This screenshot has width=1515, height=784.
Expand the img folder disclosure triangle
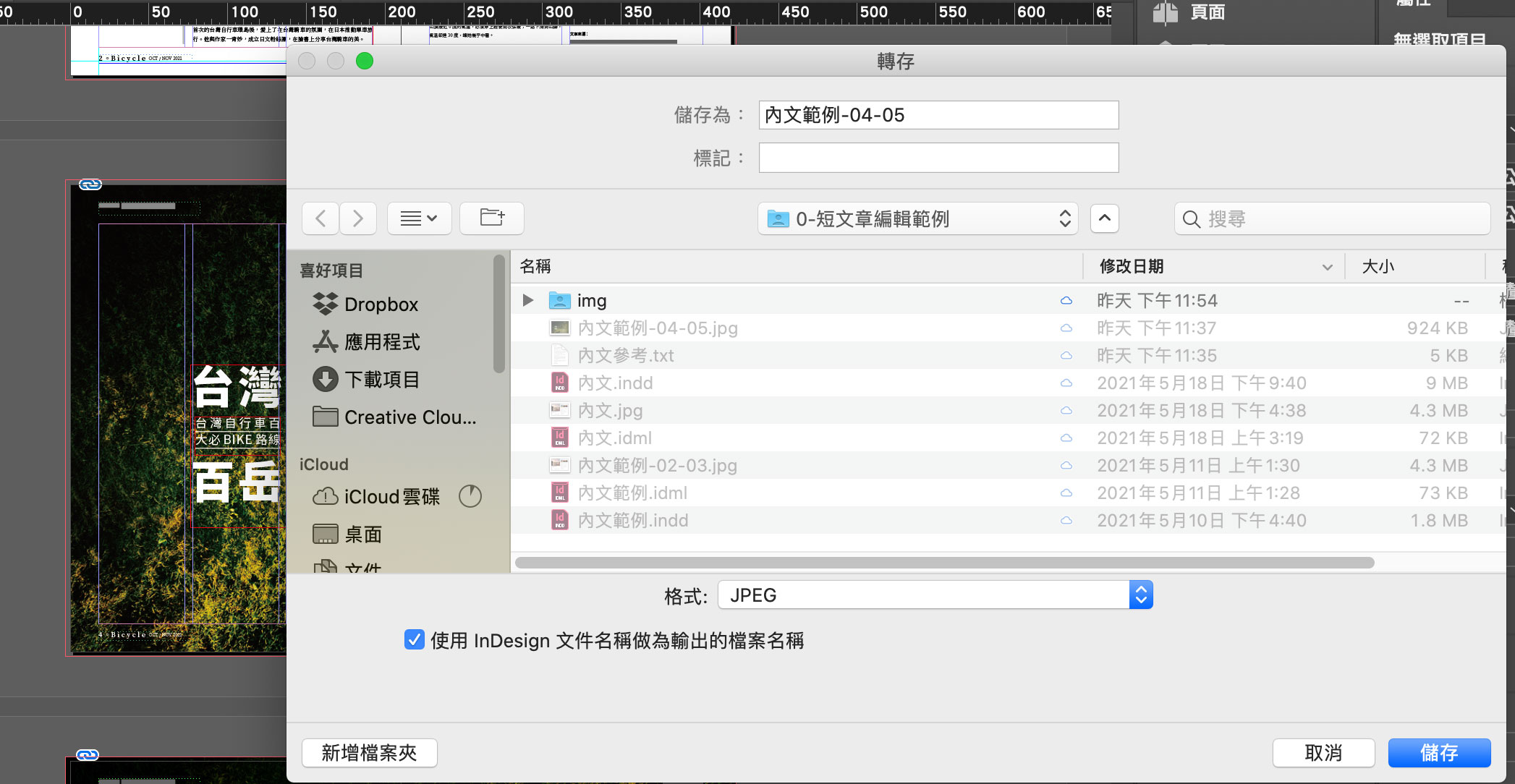tap(528, 300)
